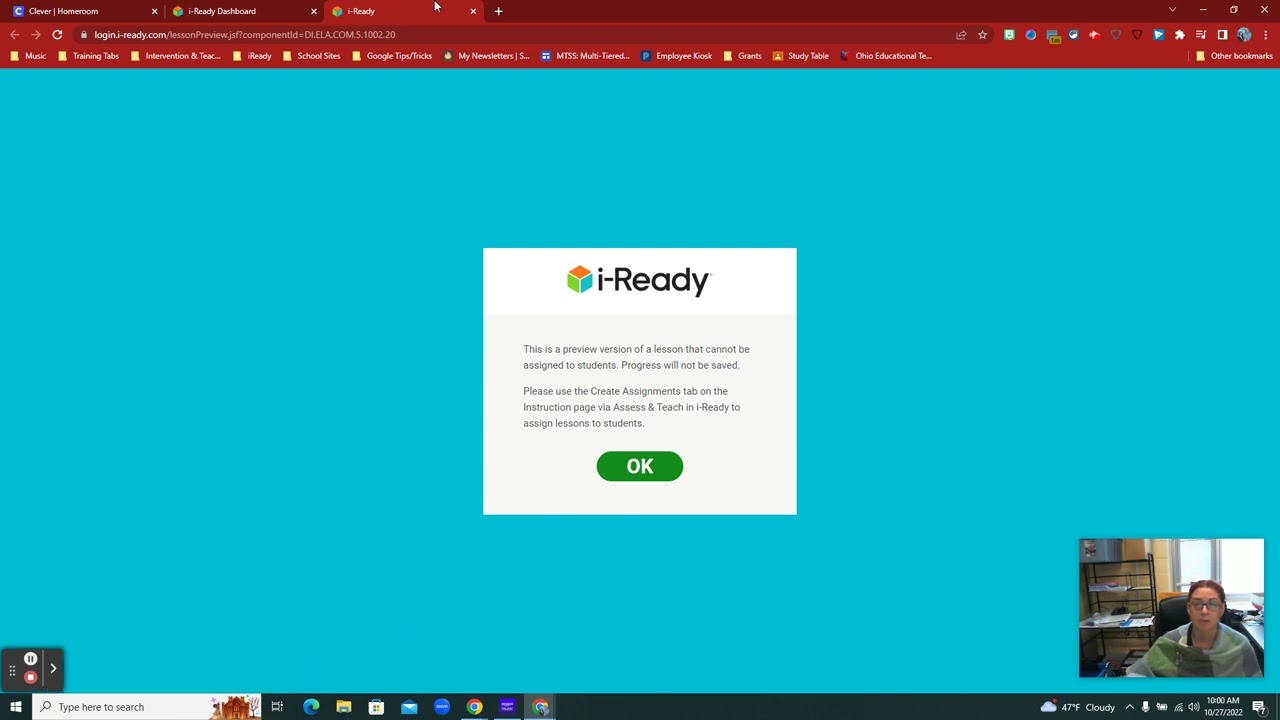Open the Music bookmarks folder
Viewport: 1280px width, 720px height.
(28, 56)
